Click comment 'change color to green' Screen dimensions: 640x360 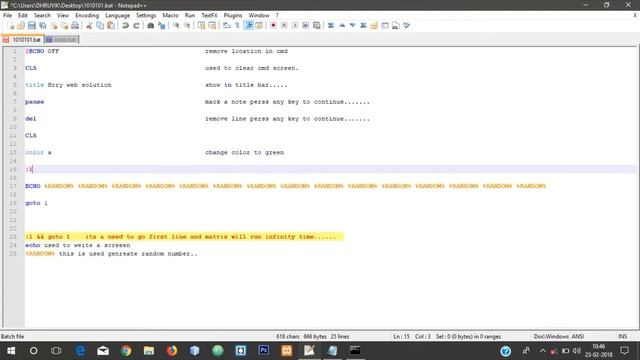coord(244,152)
